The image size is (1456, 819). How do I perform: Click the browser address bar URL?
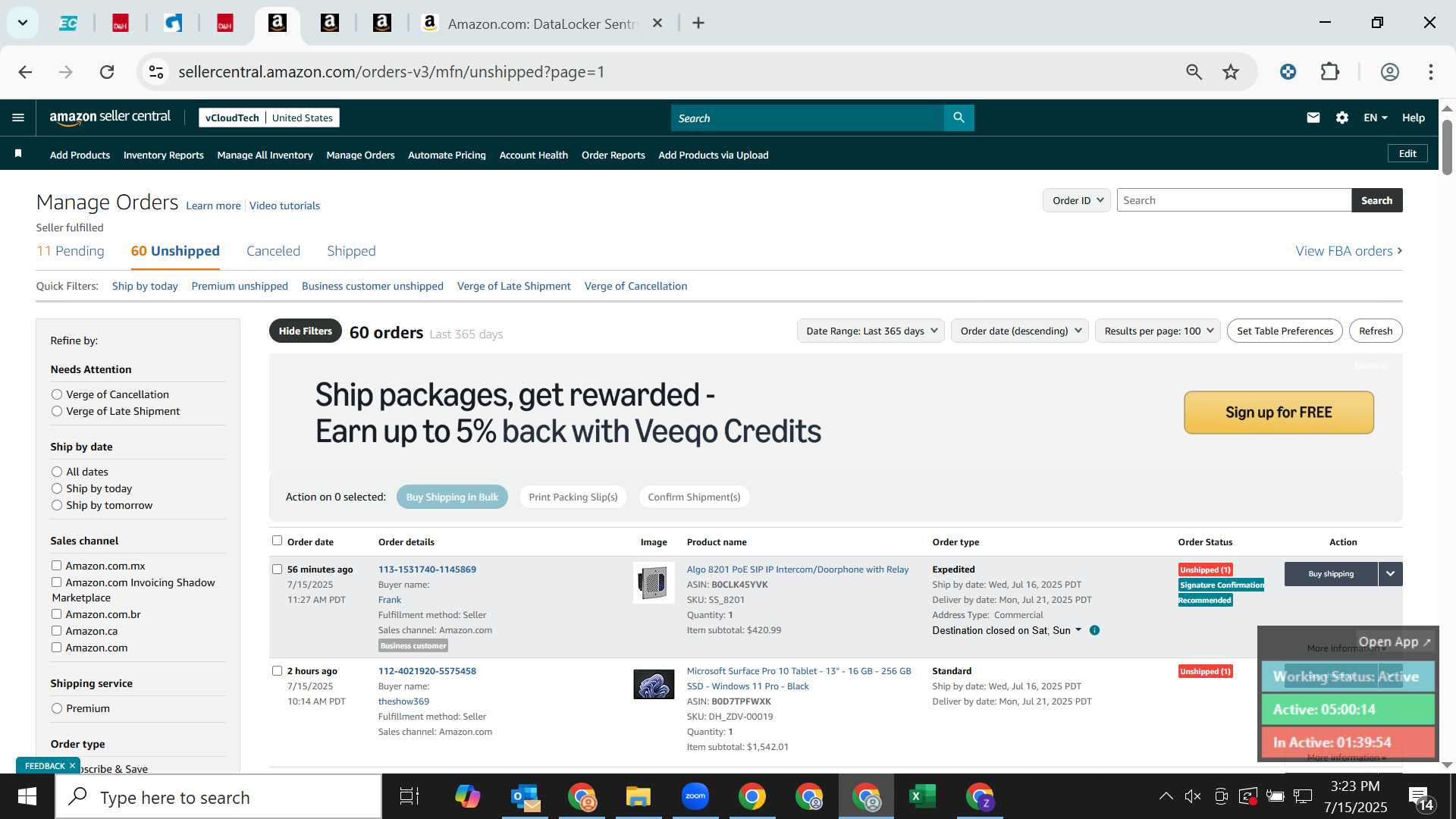click(x=391, y=72)
